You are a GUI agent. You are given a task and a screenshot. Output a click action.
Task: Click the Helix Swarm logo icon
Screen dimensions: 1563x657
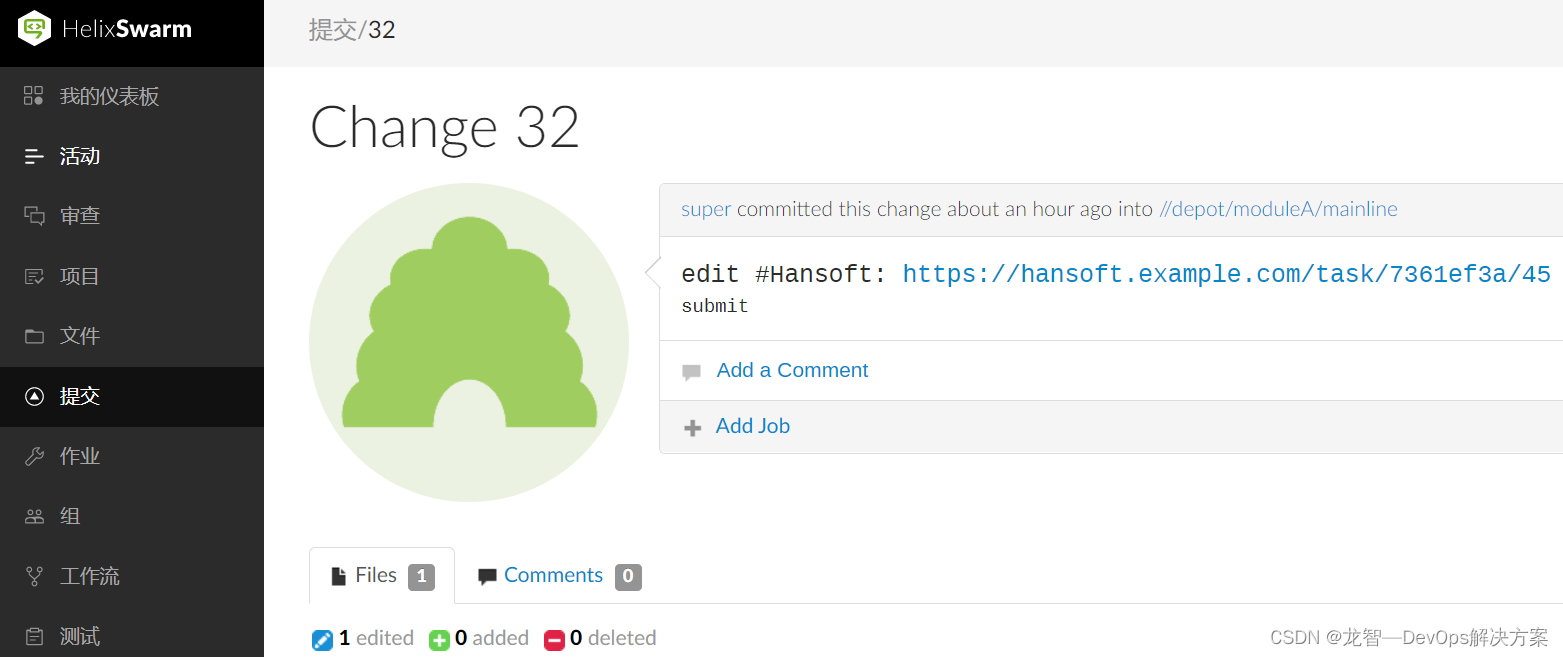[34, 28]
